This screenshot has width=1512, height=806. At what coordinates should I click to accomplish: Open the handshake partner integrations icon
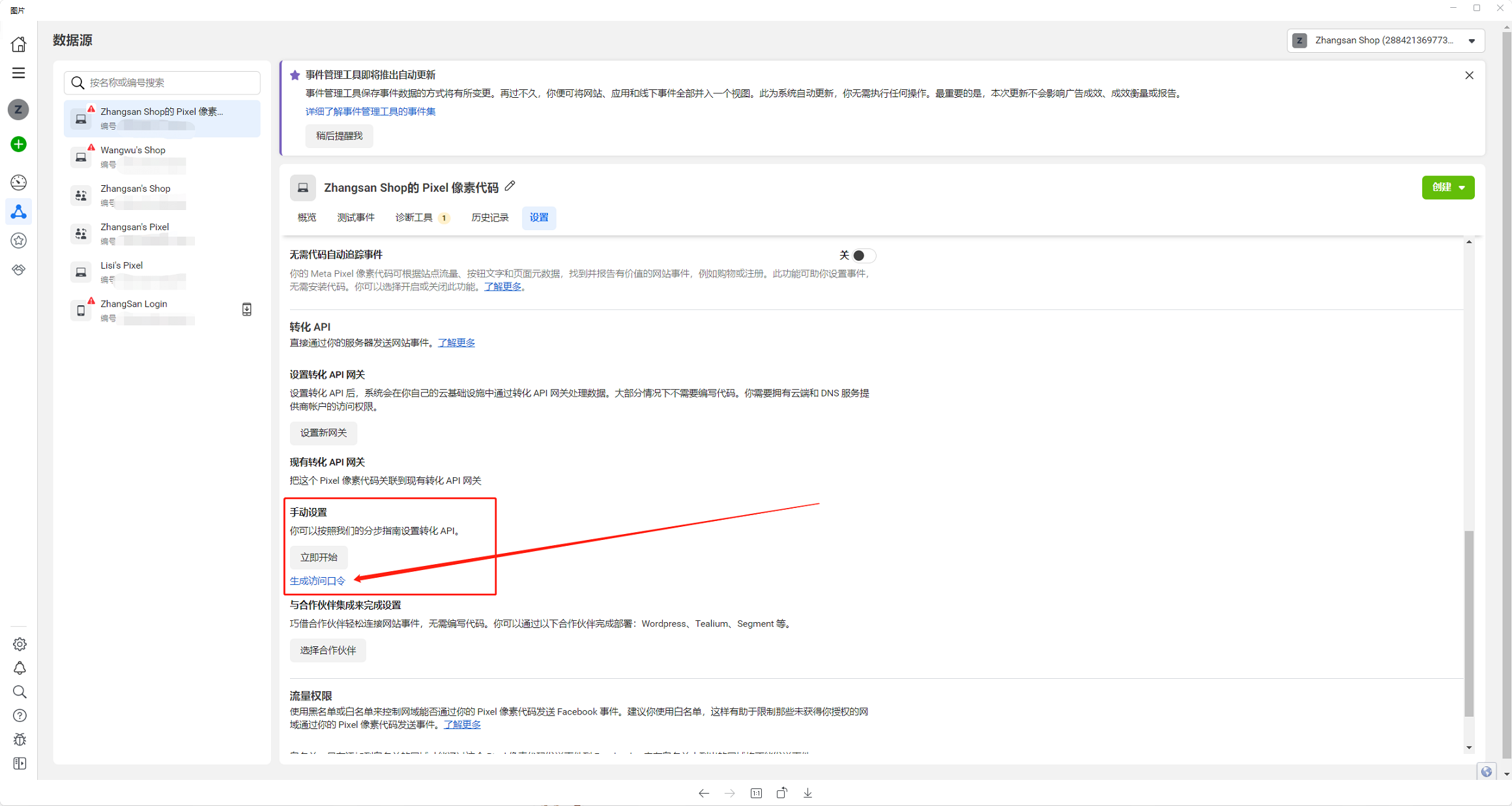(19, 269)
